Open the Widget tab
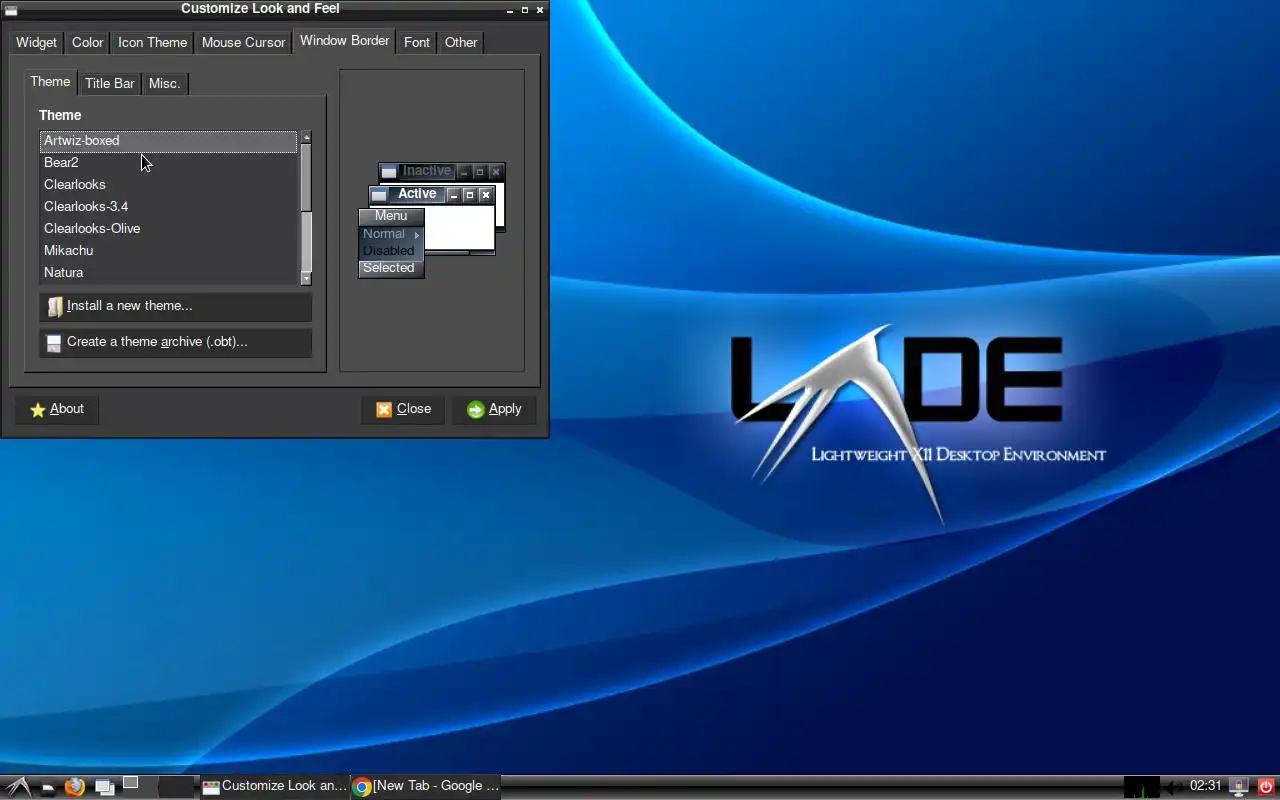Viewport: 1280px width, 800px height. click(x=36, y=42)
